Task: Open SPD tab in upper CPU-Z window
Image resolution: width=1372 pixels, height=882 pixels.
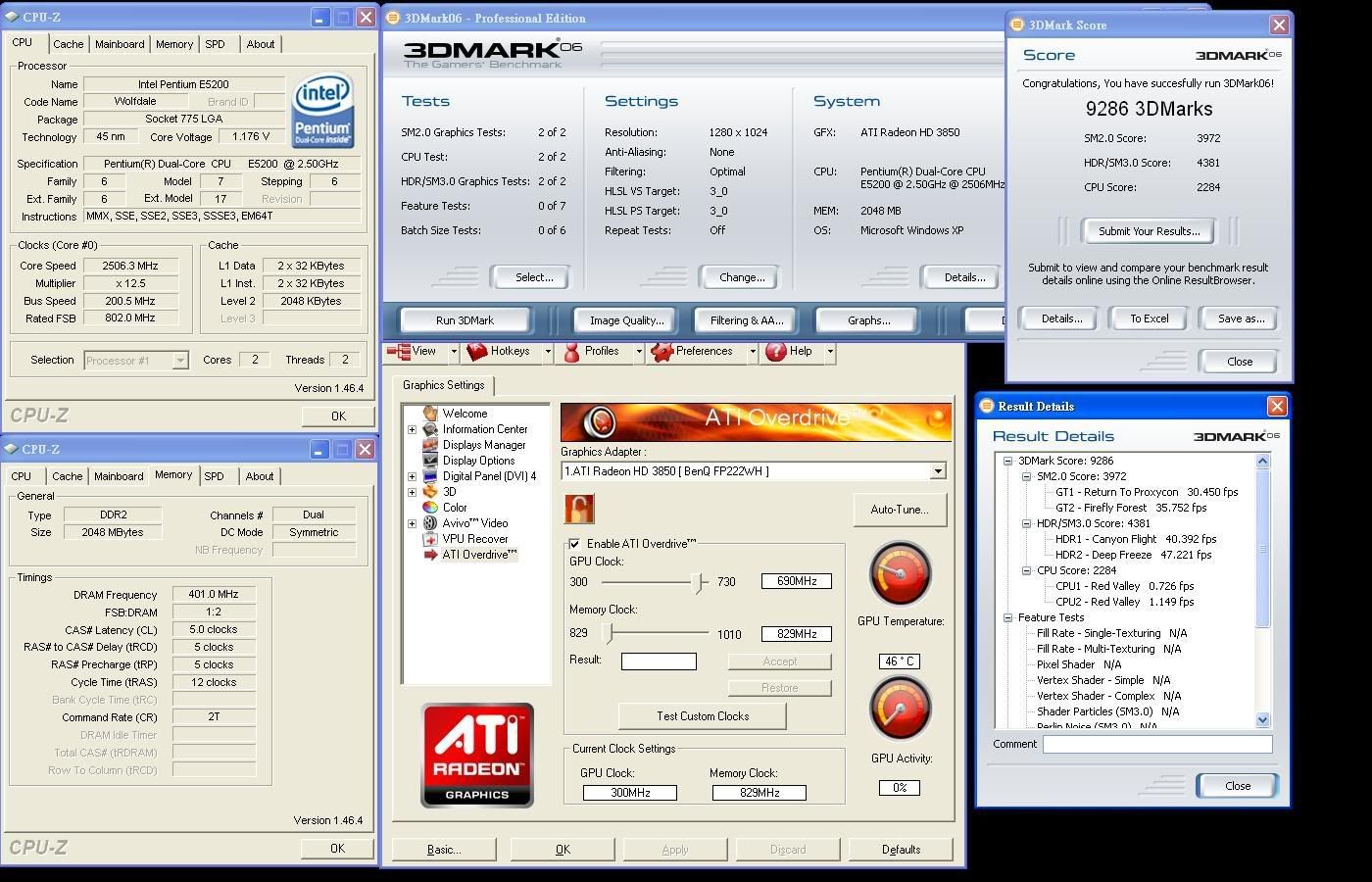Action: (215, 44)
